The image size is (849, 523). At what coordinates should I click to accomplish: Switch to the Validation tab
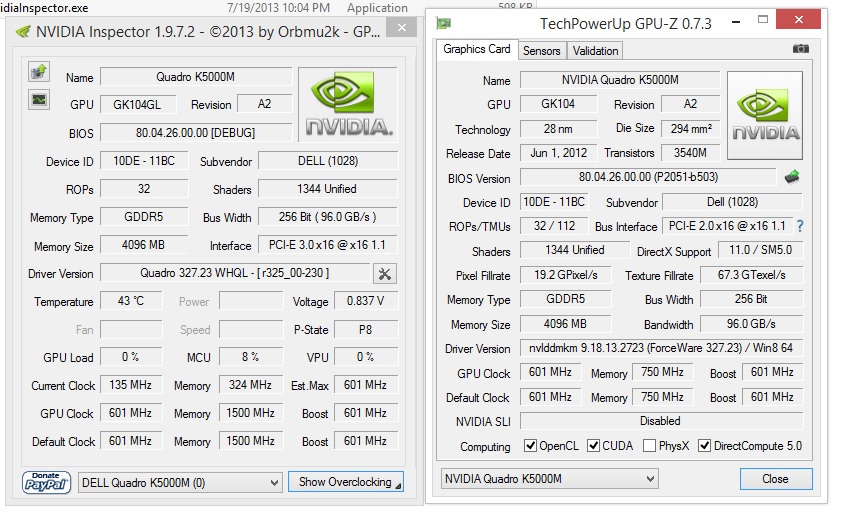595,51
